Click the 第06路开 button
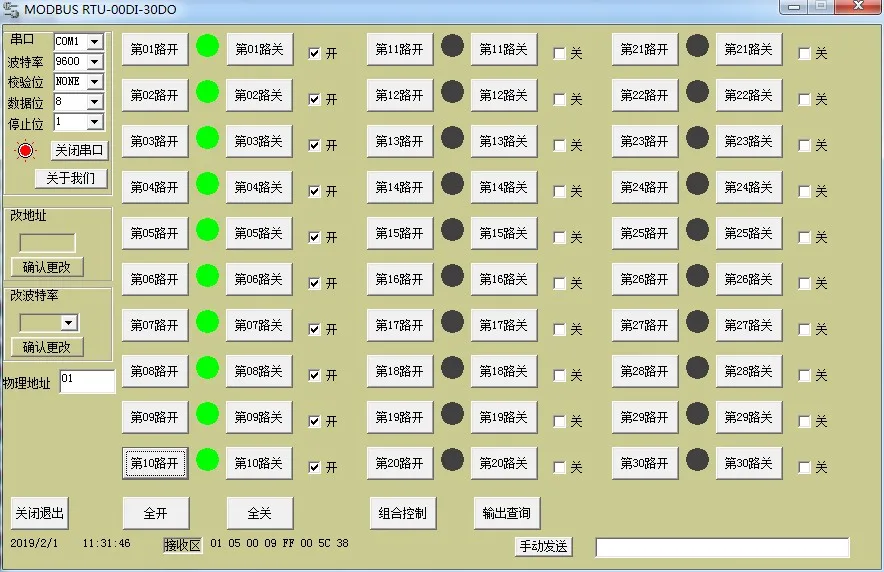The image size is (884, 572). tap(155, 280)
